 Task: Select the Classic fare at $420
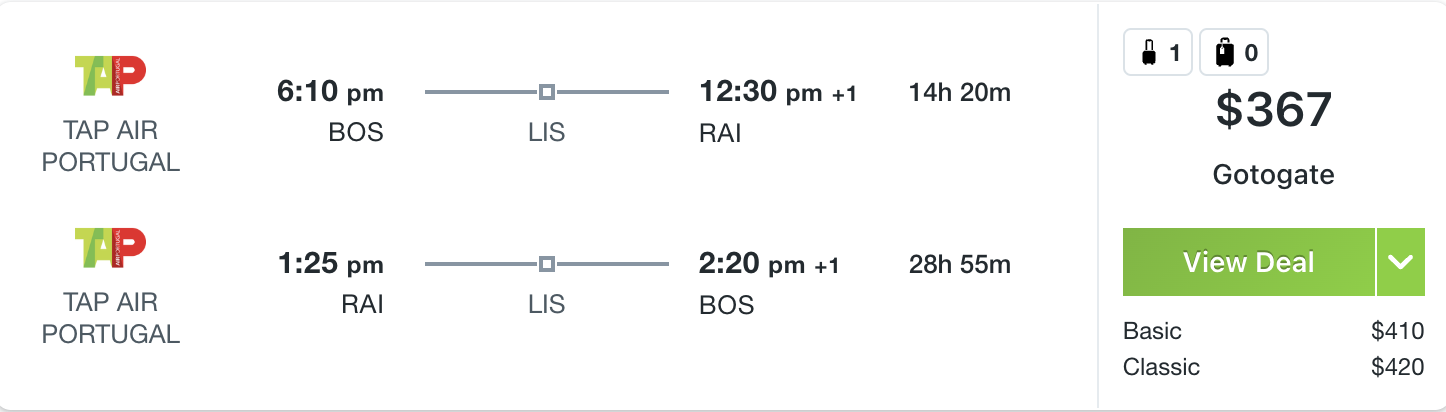click(1273, 367)
